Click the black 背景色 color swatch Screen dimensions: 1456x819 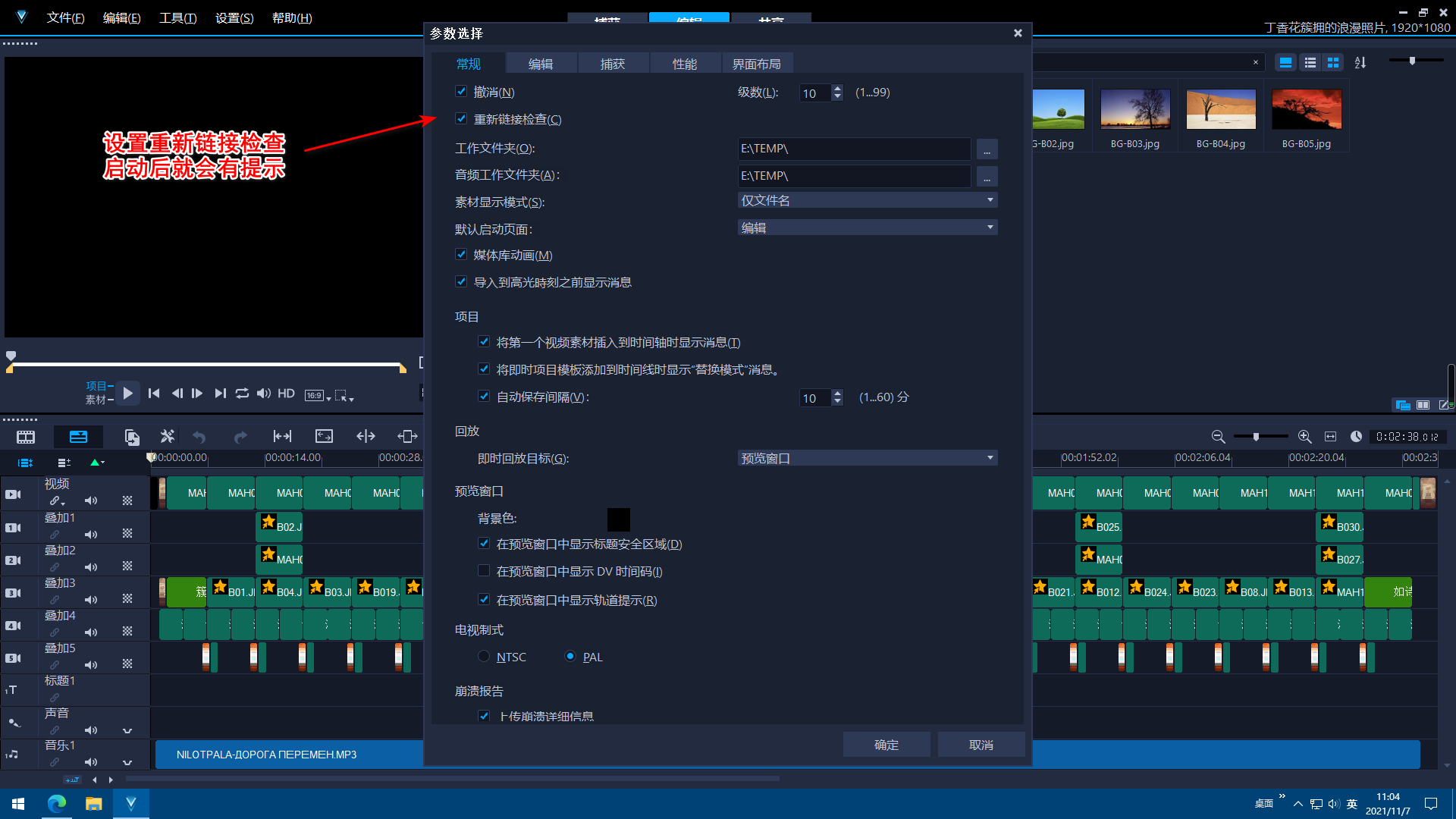[x=619, y=519]
